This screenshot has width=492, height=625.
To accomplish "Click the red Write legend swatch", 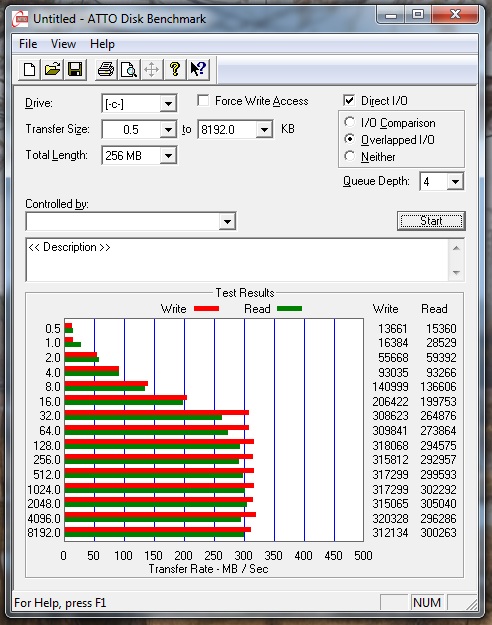I will pyautogui.click(x=206, y=309).
